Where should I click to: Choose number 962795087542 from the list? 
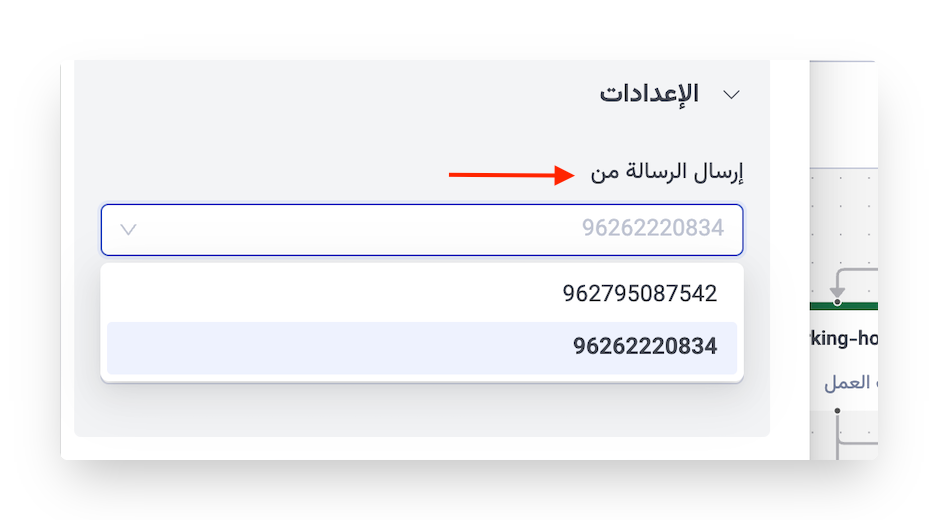tap(639, 294)
